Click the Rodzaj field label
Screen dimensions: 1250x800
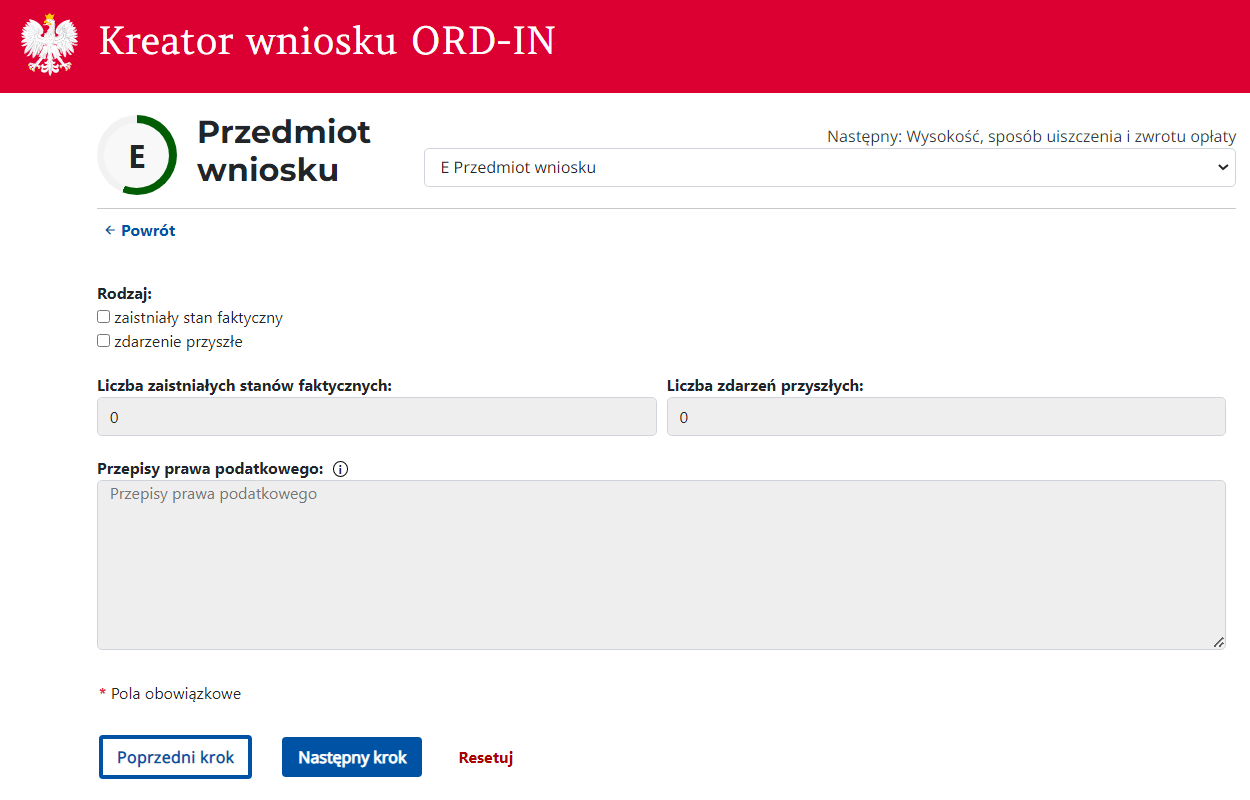click(124, 294)
